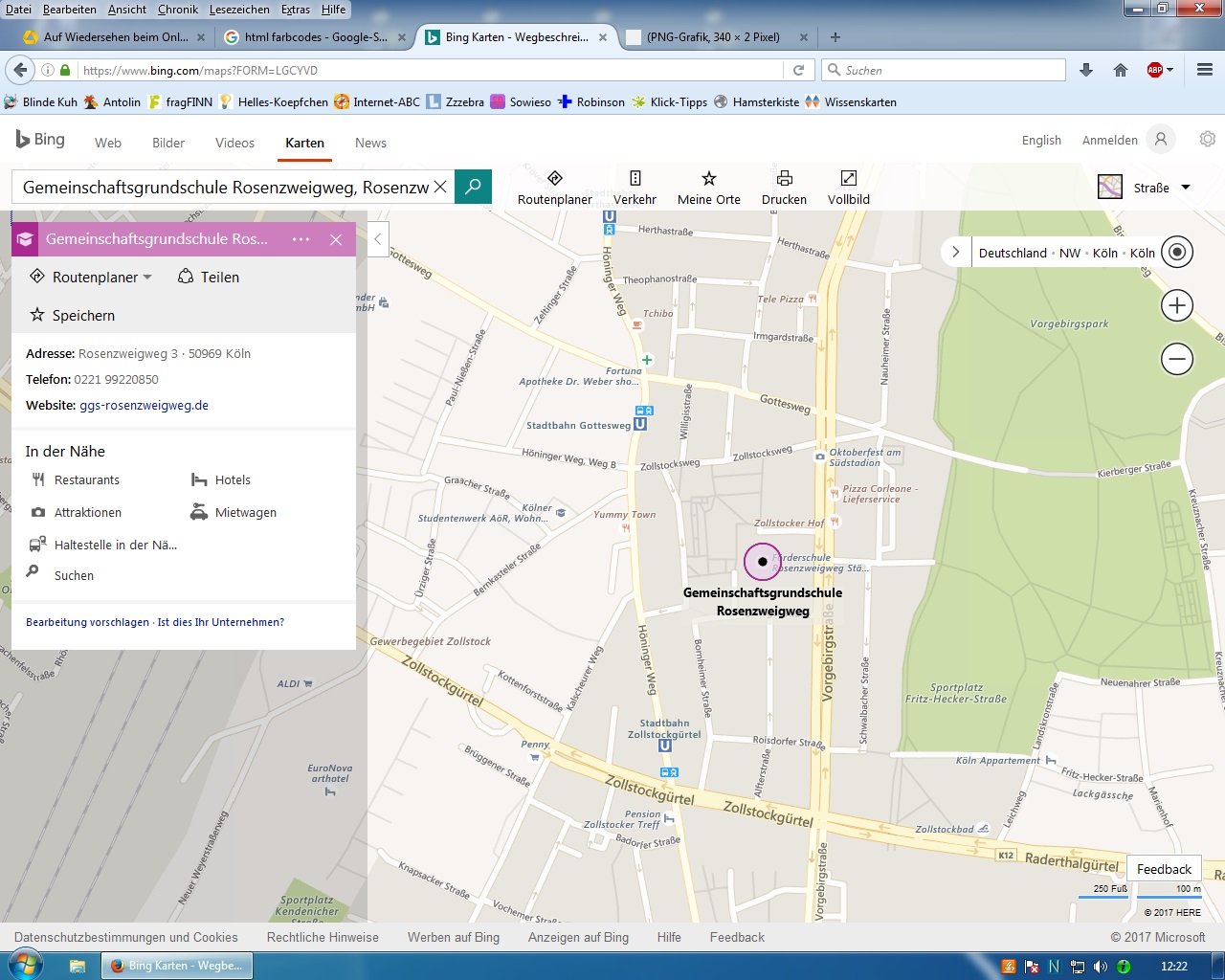Open the fragFINN bookmark
The height and width of the screenshot is (980, 1225).
(x=181, y=102)
